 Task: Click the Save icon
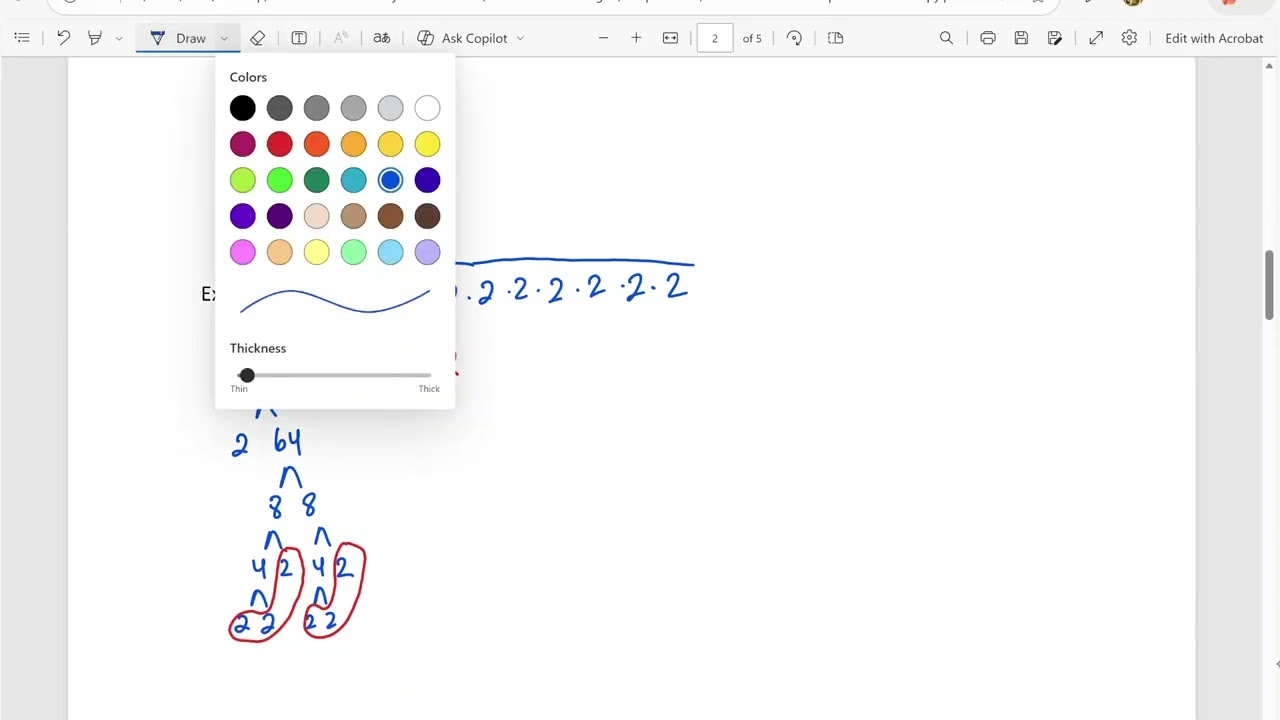point(1021,38)
